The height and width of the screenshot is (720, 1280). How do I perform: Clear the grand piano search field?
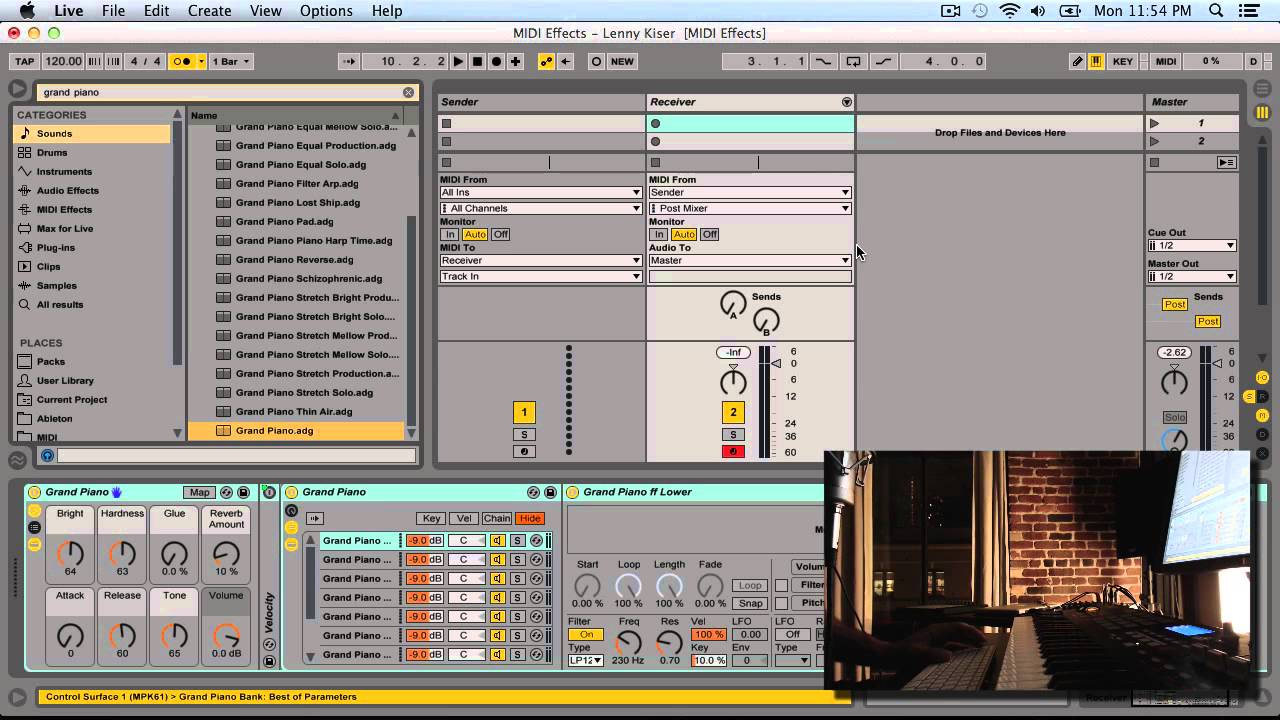pyautogui.click(x=408, y=92)
